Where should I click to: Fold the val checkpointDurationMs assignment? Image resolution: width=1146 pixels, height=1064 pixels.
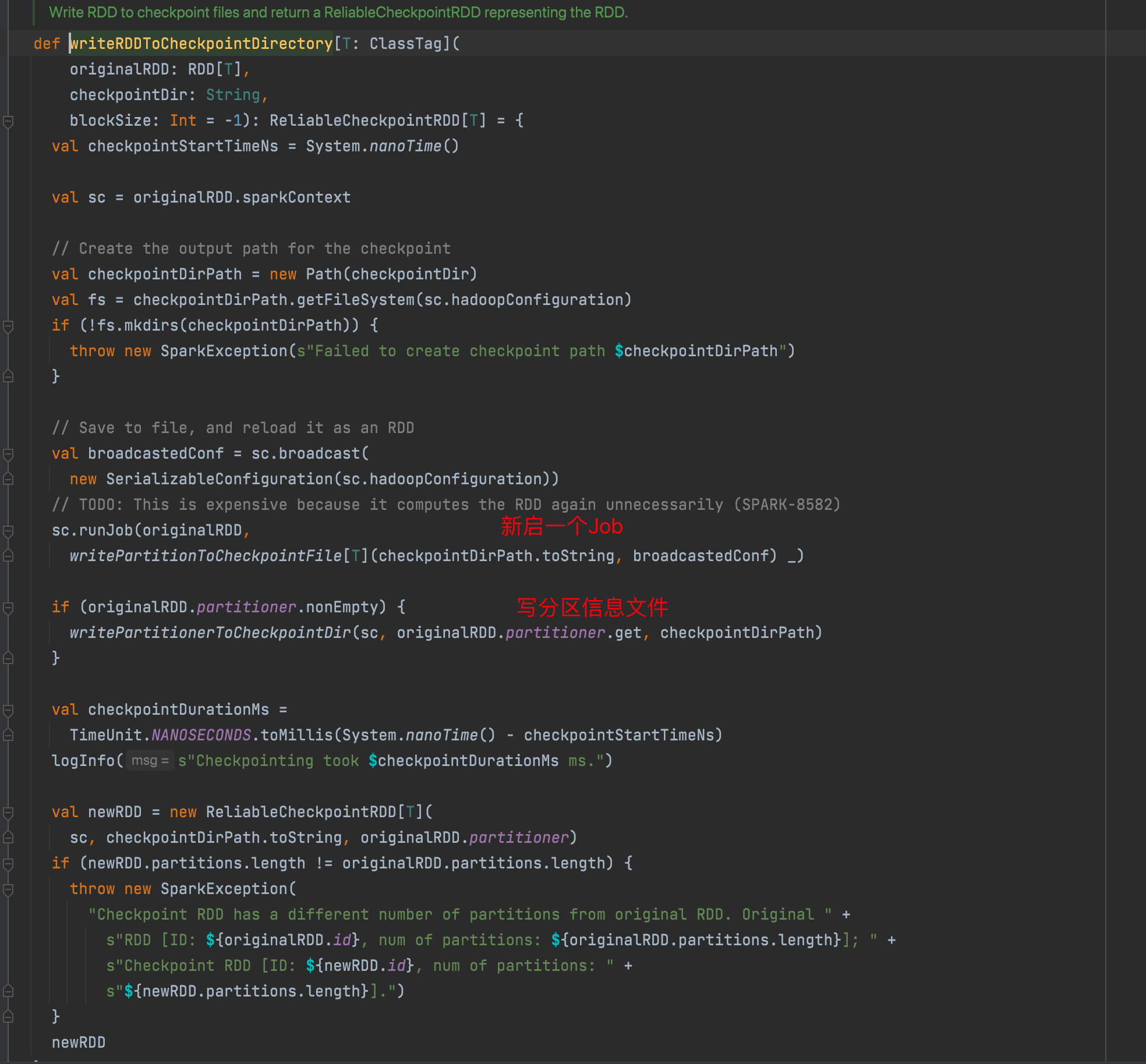8,710
